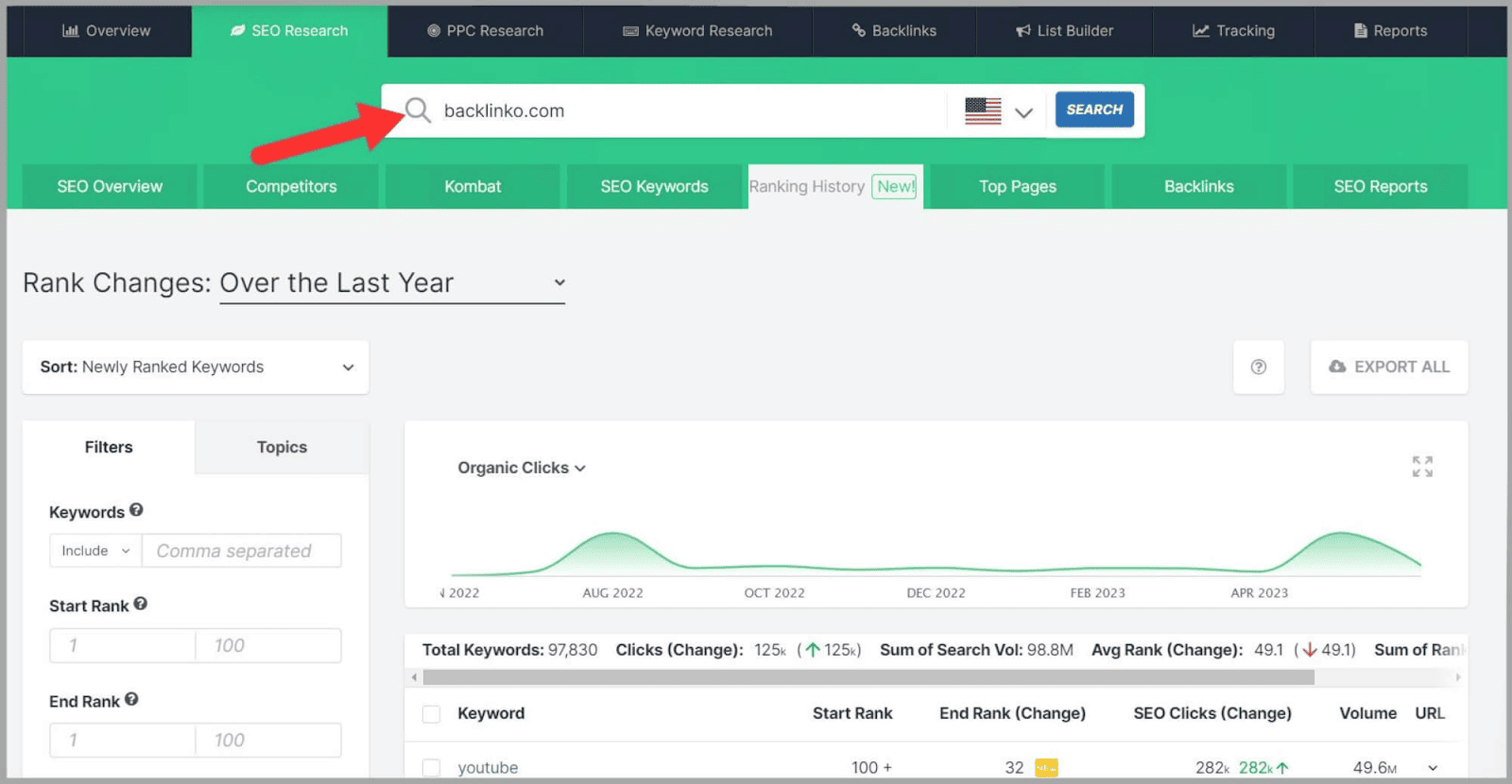The width and height of the screenshot is (1512, 784).
Task: Click the AUG 2022 chart label
Action: [612, 593]
